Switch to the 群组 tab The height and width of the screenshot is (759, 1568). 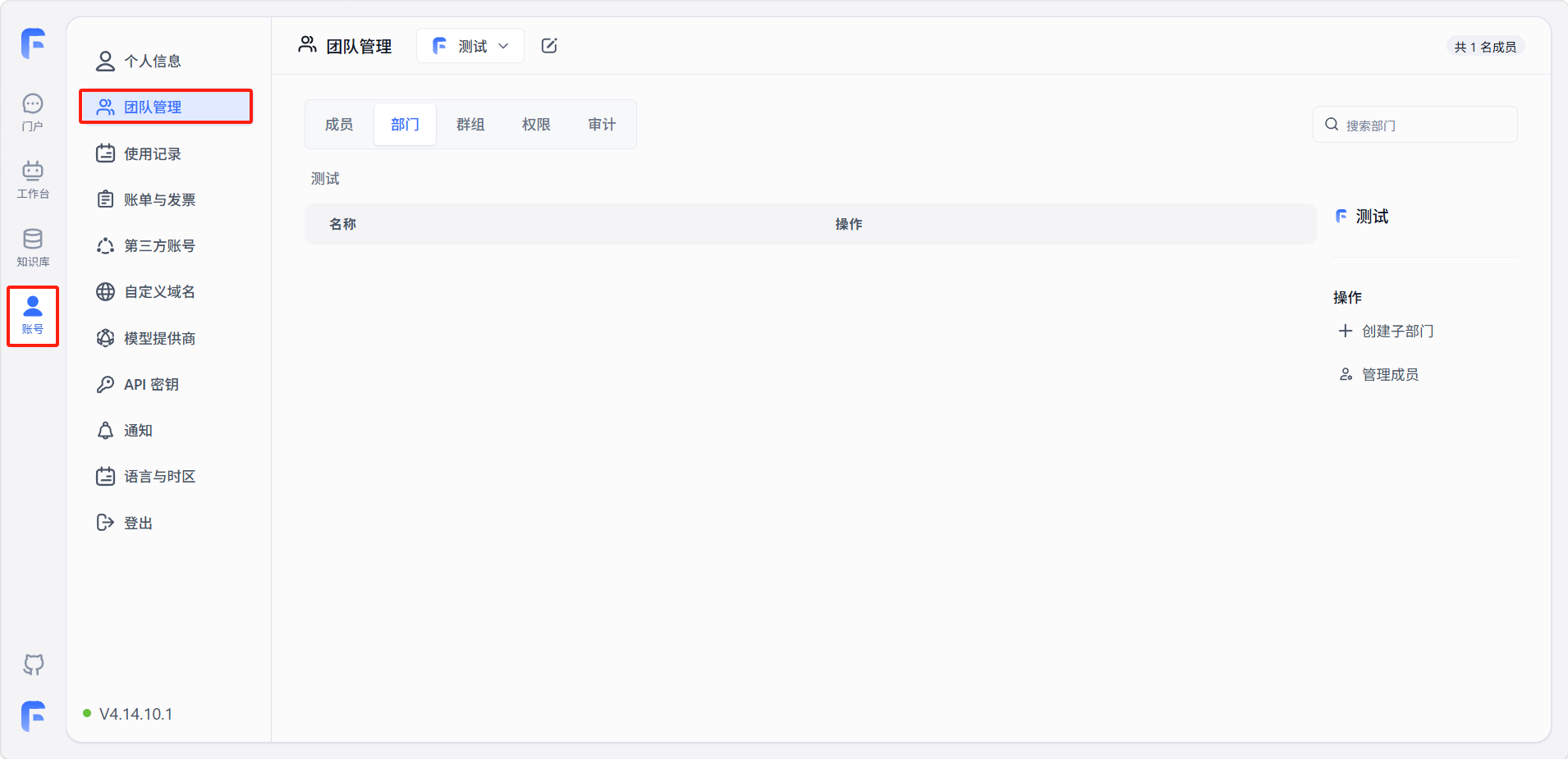[x=470, y=125]
